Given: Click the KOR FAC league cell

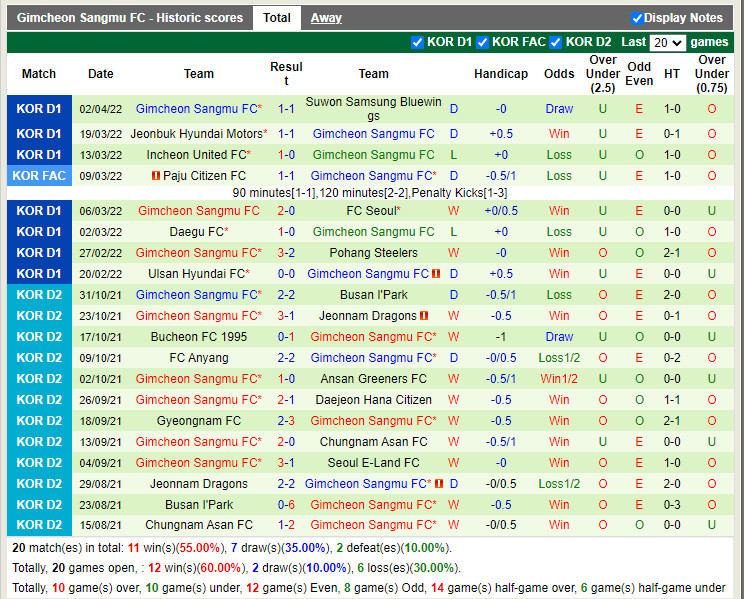Looking at the screenshot, I should pos(39,176).
